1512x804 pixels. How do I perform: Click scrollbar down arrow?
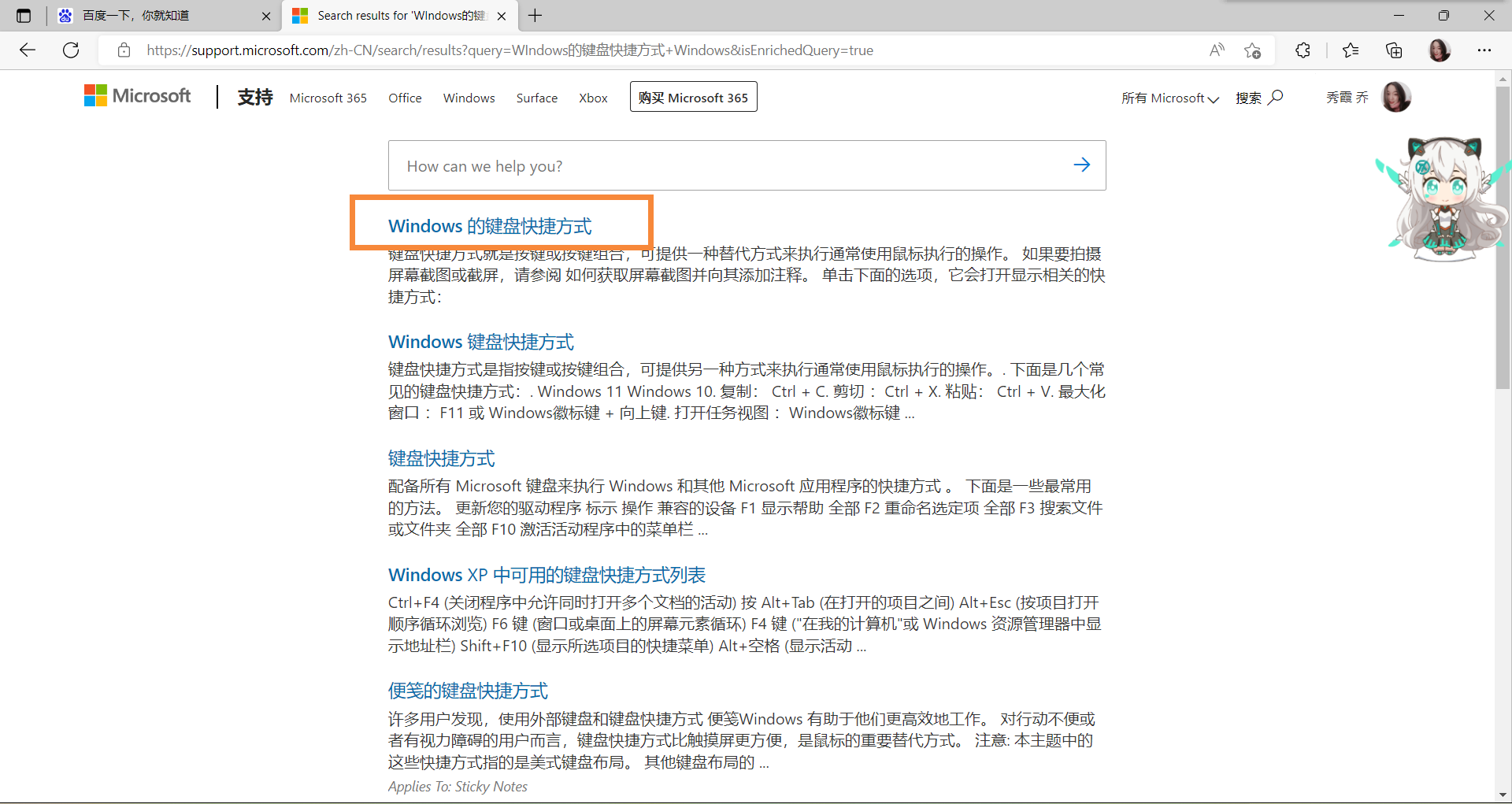[x=1503, y=795]
